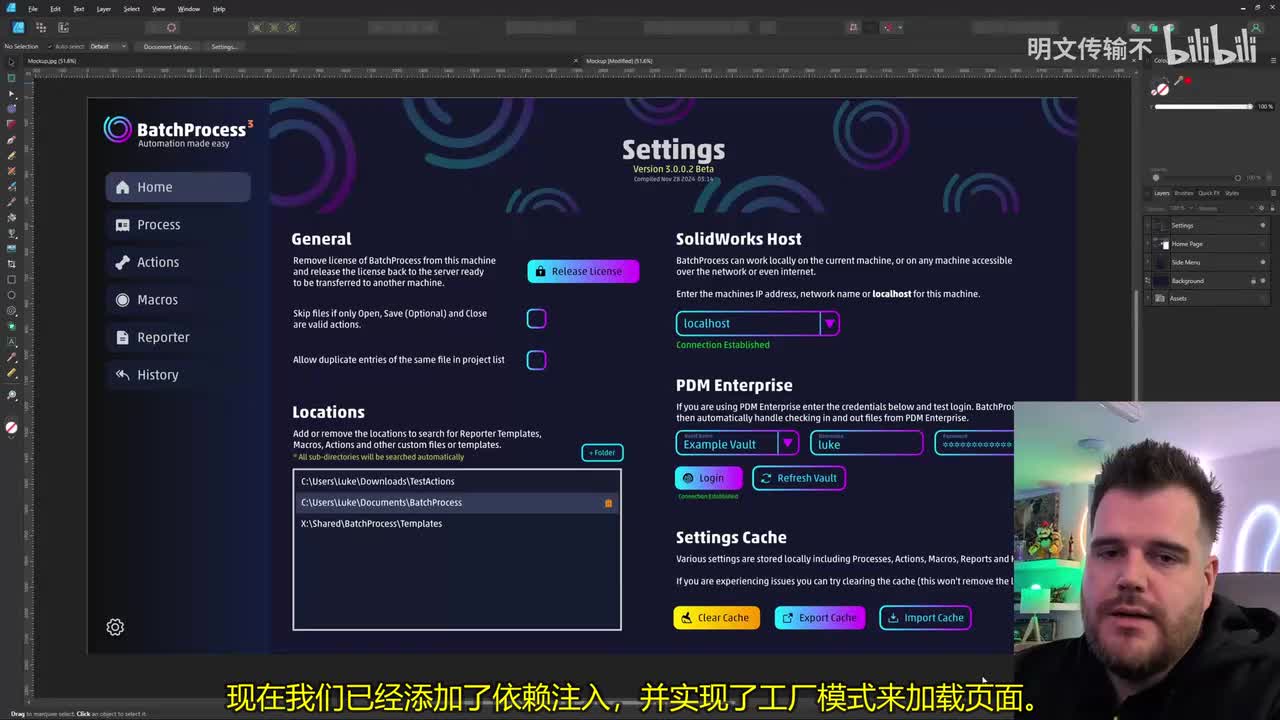Switch to the Quick FX panel tab
This screenshot has width=1280, height=720.
coord(1209,193)
